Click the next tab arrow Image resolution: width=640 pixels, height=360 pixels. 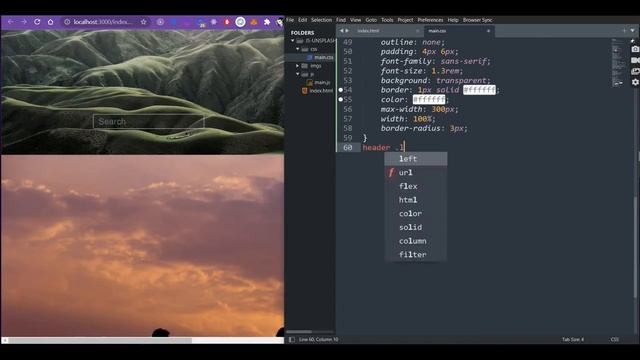pos(347,31)
